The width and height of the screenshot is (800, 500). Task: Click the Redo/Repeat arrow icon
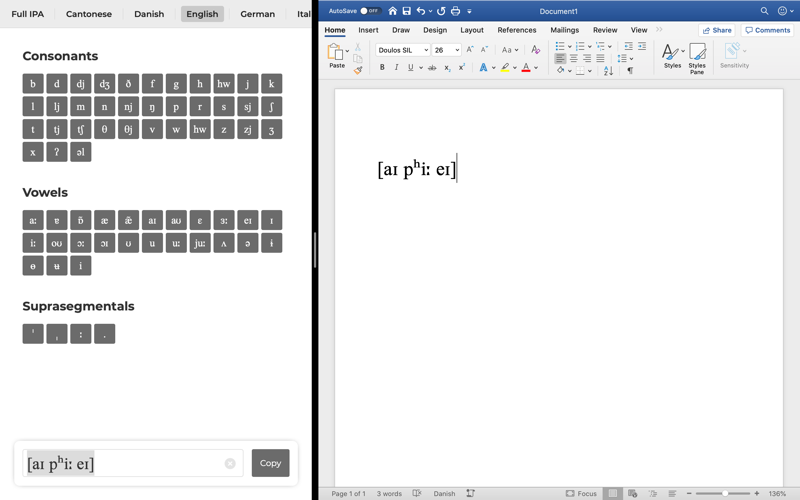pyautogui.click(x=441, y=11)
